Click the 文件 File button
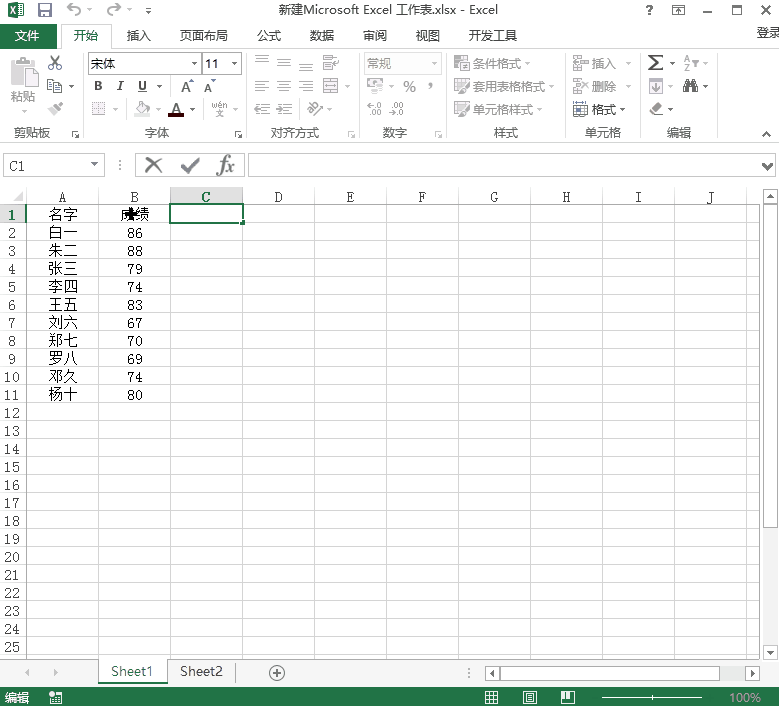This screenshot has height=706, width=779. 28,36
